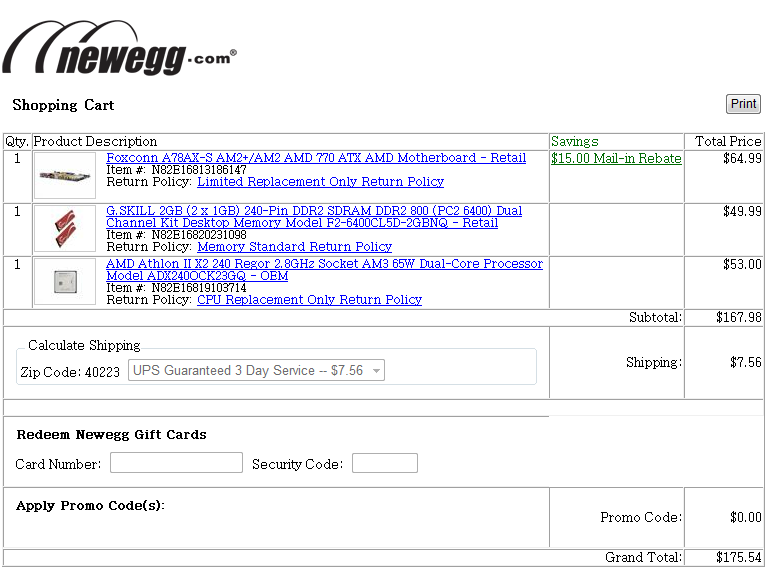
Task: Click the gift card Security Code field
Action: (385, 463)
